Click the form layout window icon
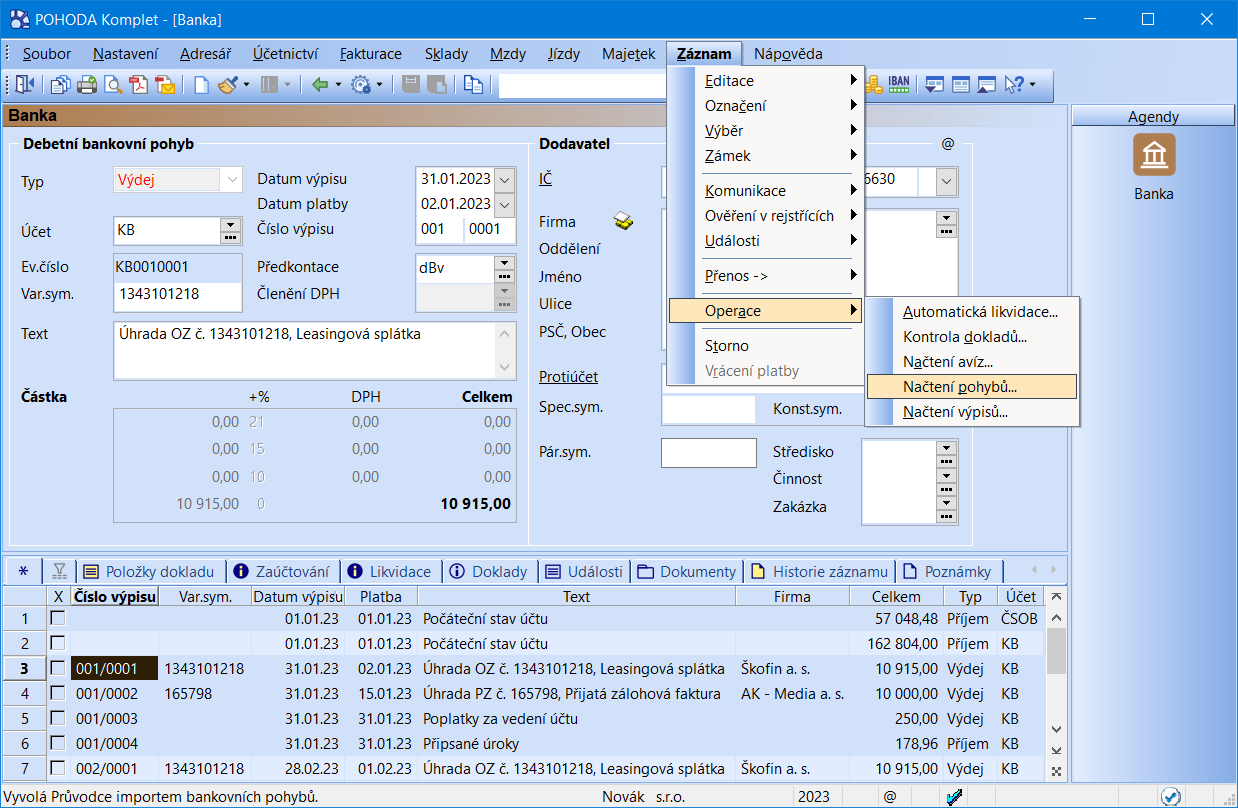 pos(960,85)
